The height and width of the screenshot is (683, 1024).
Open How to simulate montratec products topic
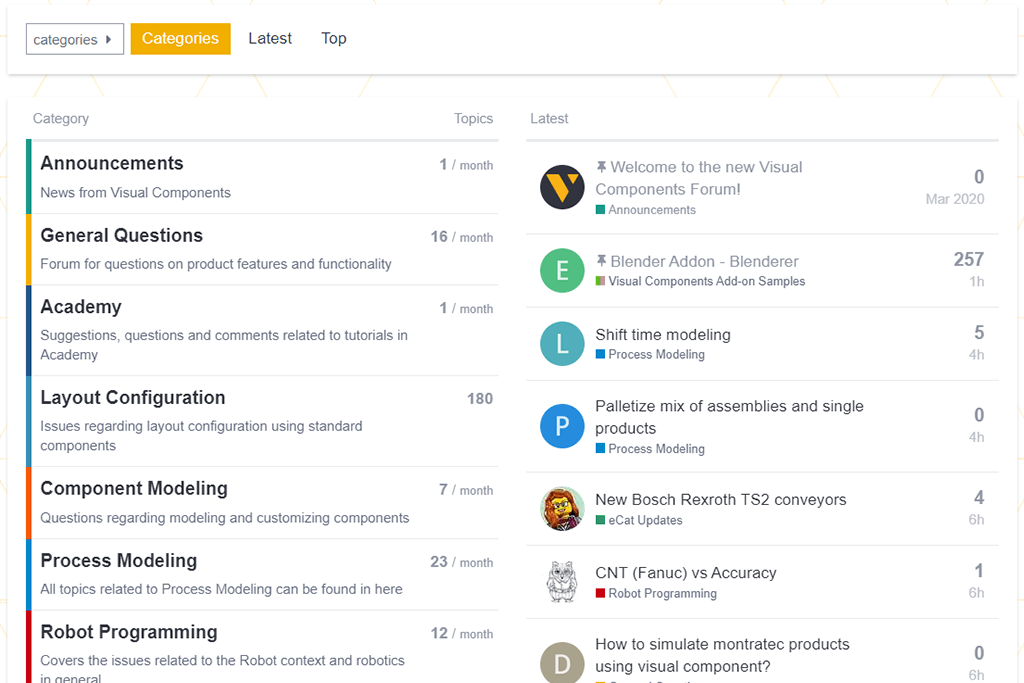pyautogui.click(x=722, y=655)
